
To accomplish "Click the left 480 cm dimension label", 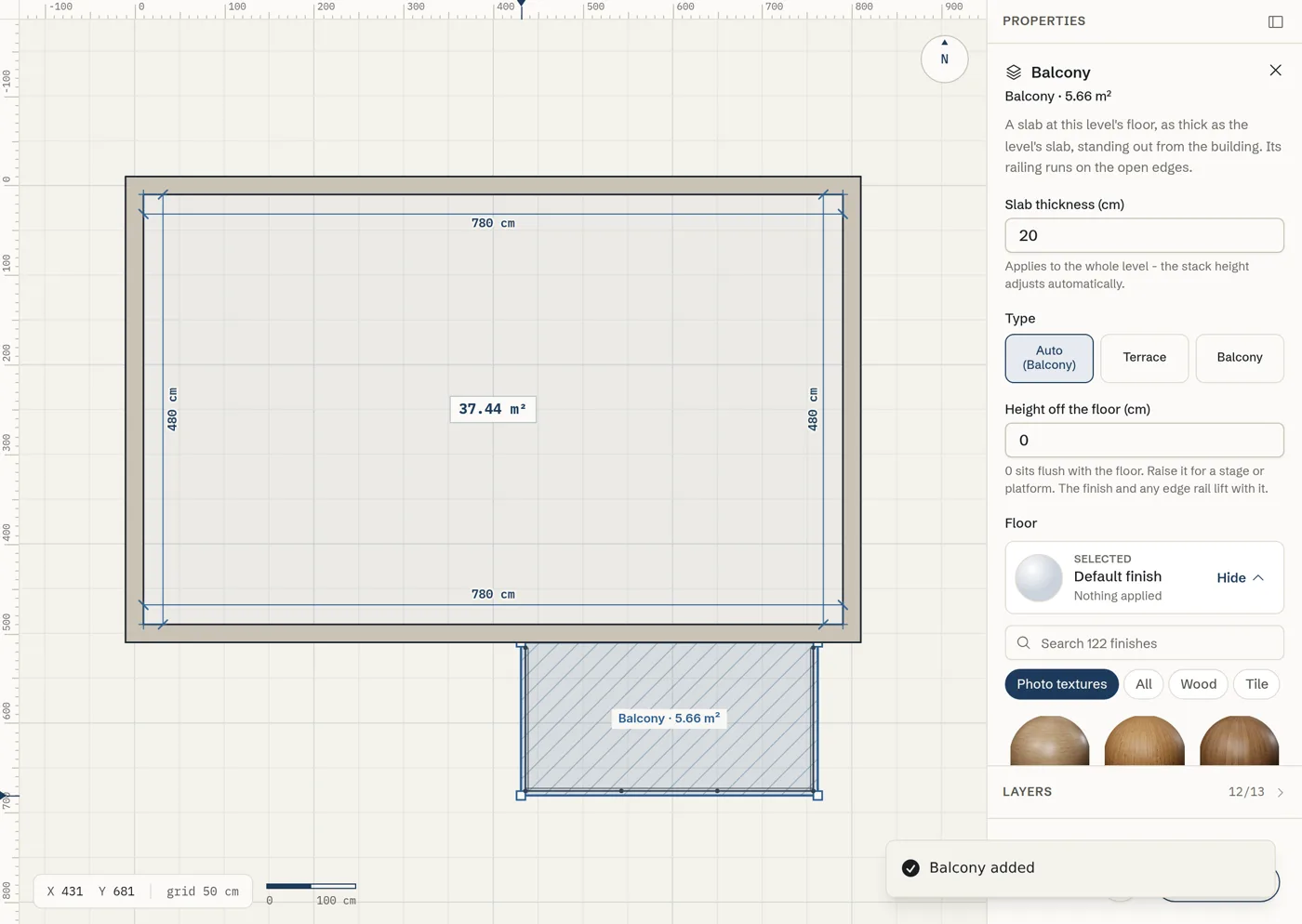I will coord(172,409).
